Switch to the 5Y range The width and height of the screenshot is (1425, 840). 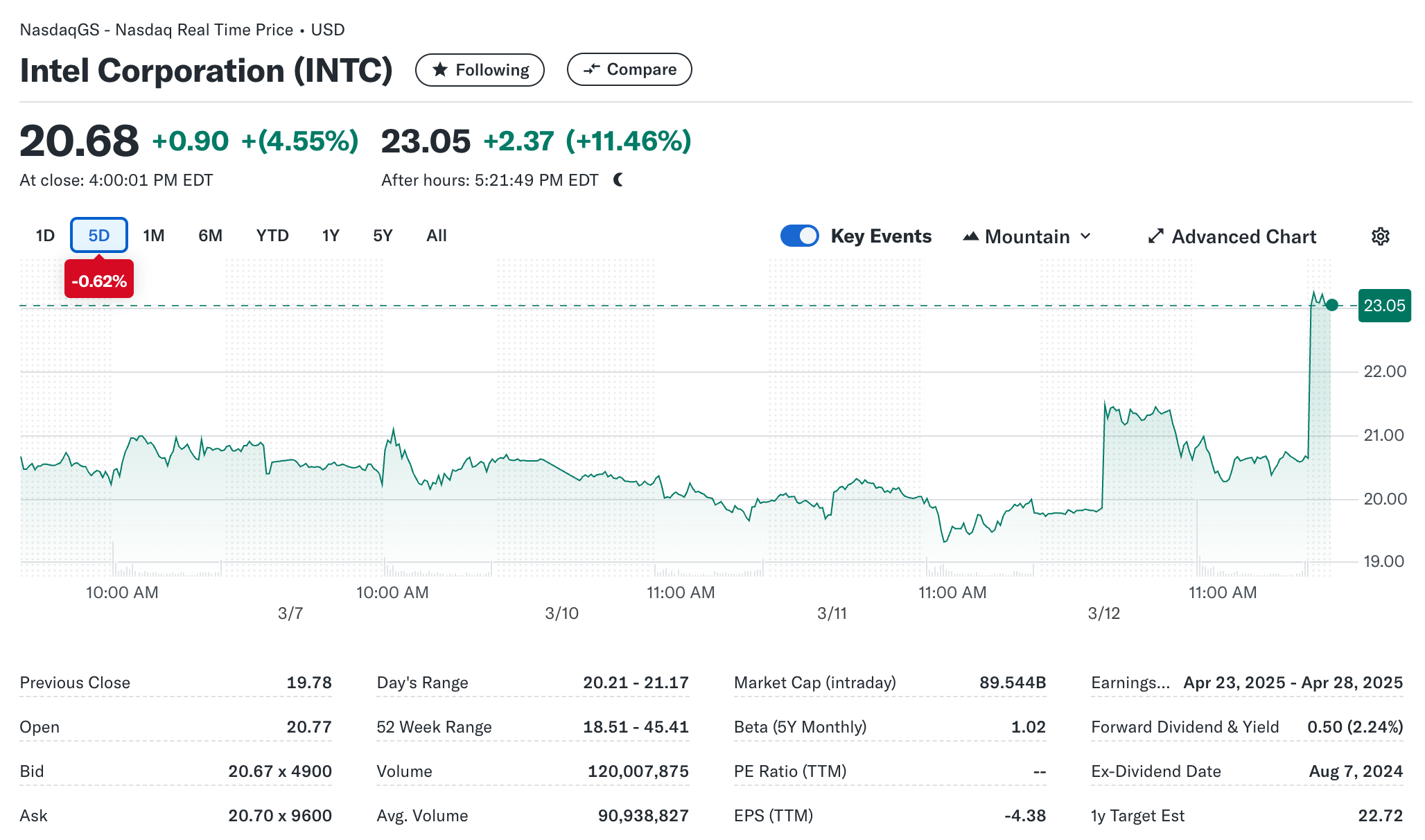[383, 236]
